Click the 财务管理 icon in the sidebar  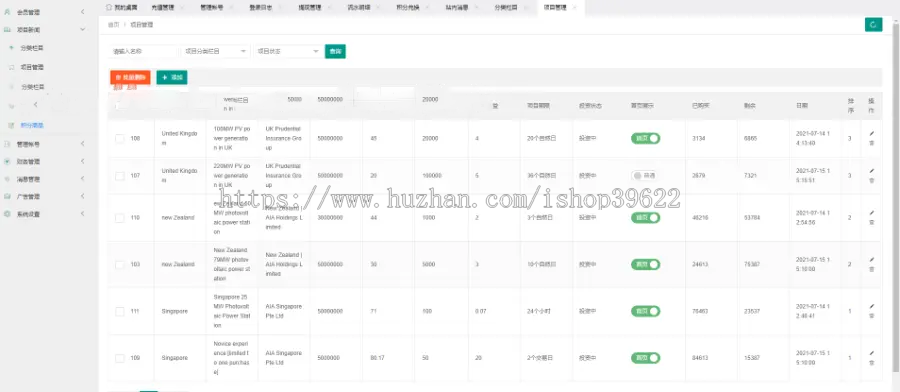point(7,161)
